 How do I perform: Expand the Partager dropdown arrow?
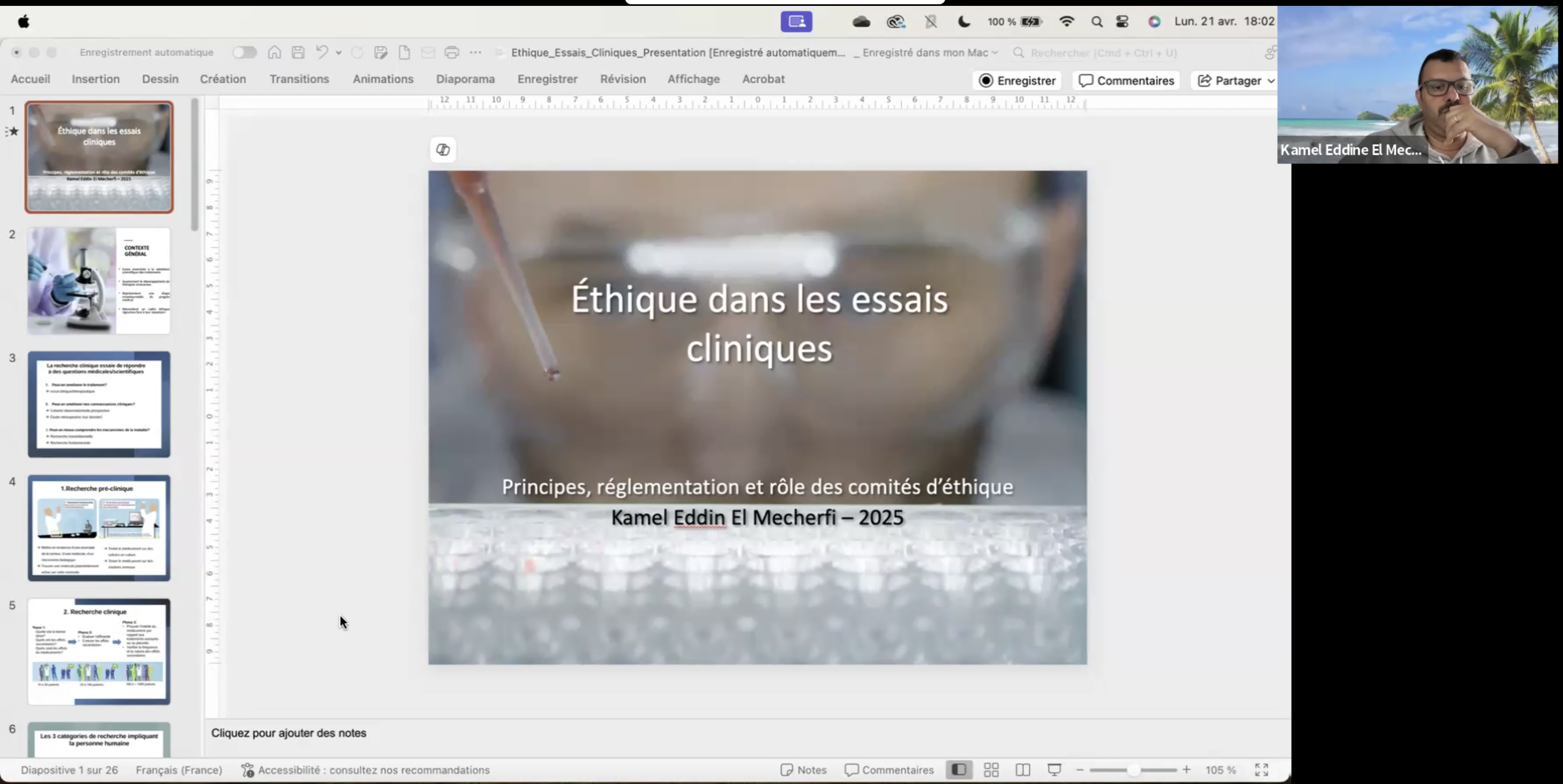pyautogui.click(x=1271, y=81)
